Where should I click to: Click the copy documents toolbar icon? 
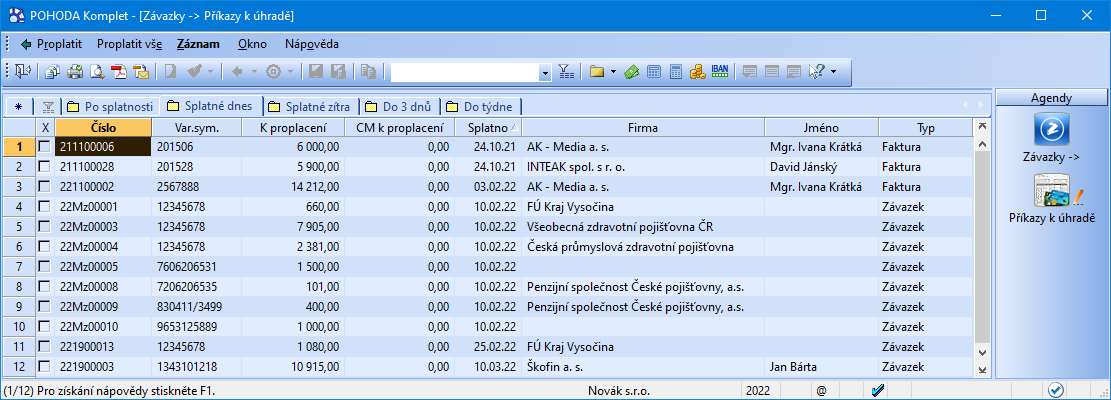point(52,72)
